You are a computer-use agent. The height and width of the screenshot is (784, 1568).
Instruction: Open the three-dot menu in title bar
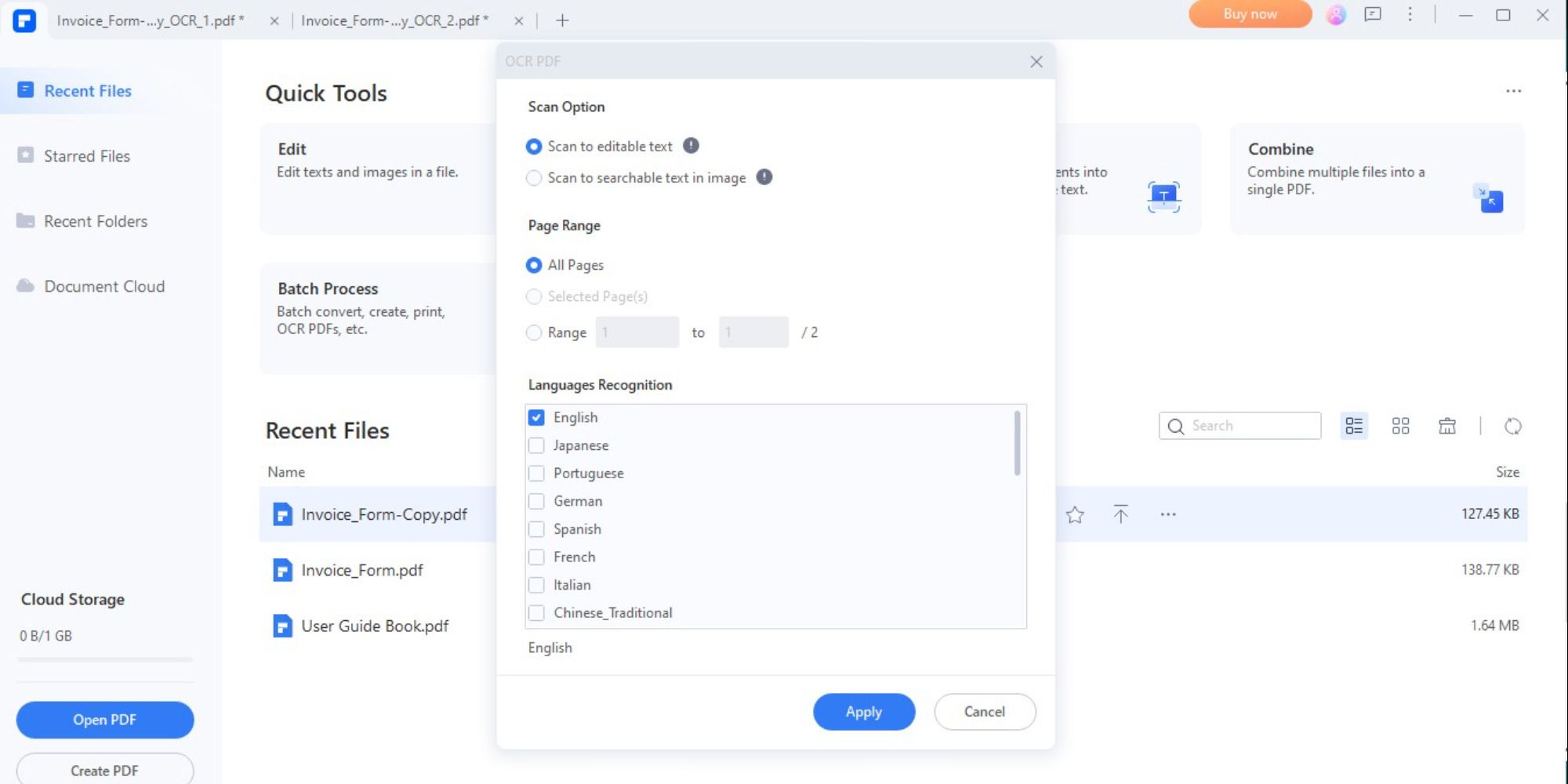click(x=1410, y=15)
